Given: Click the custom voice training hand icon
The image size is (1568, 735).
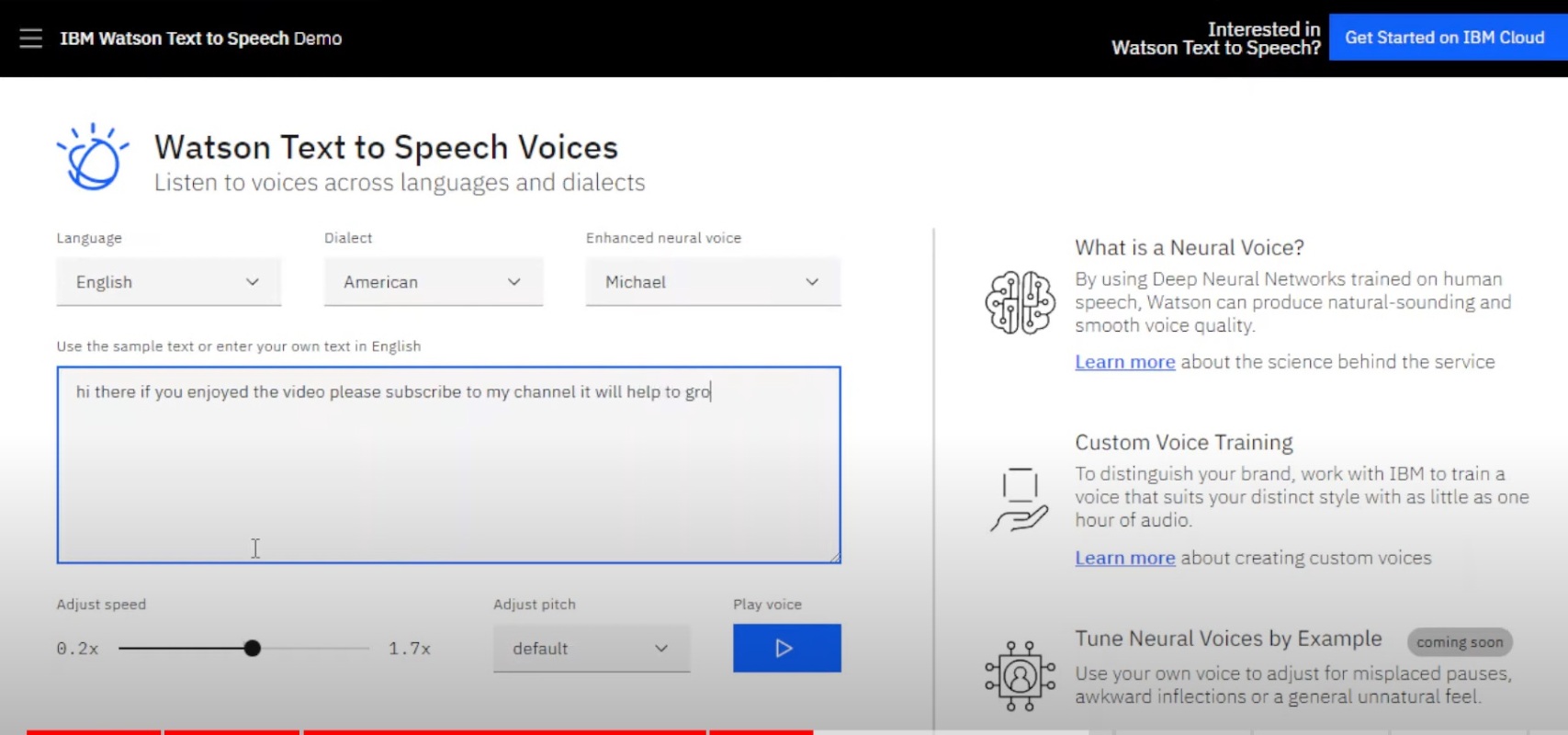Looking at the screenshot, I should pyautogui.click(x=1020, y=500).
